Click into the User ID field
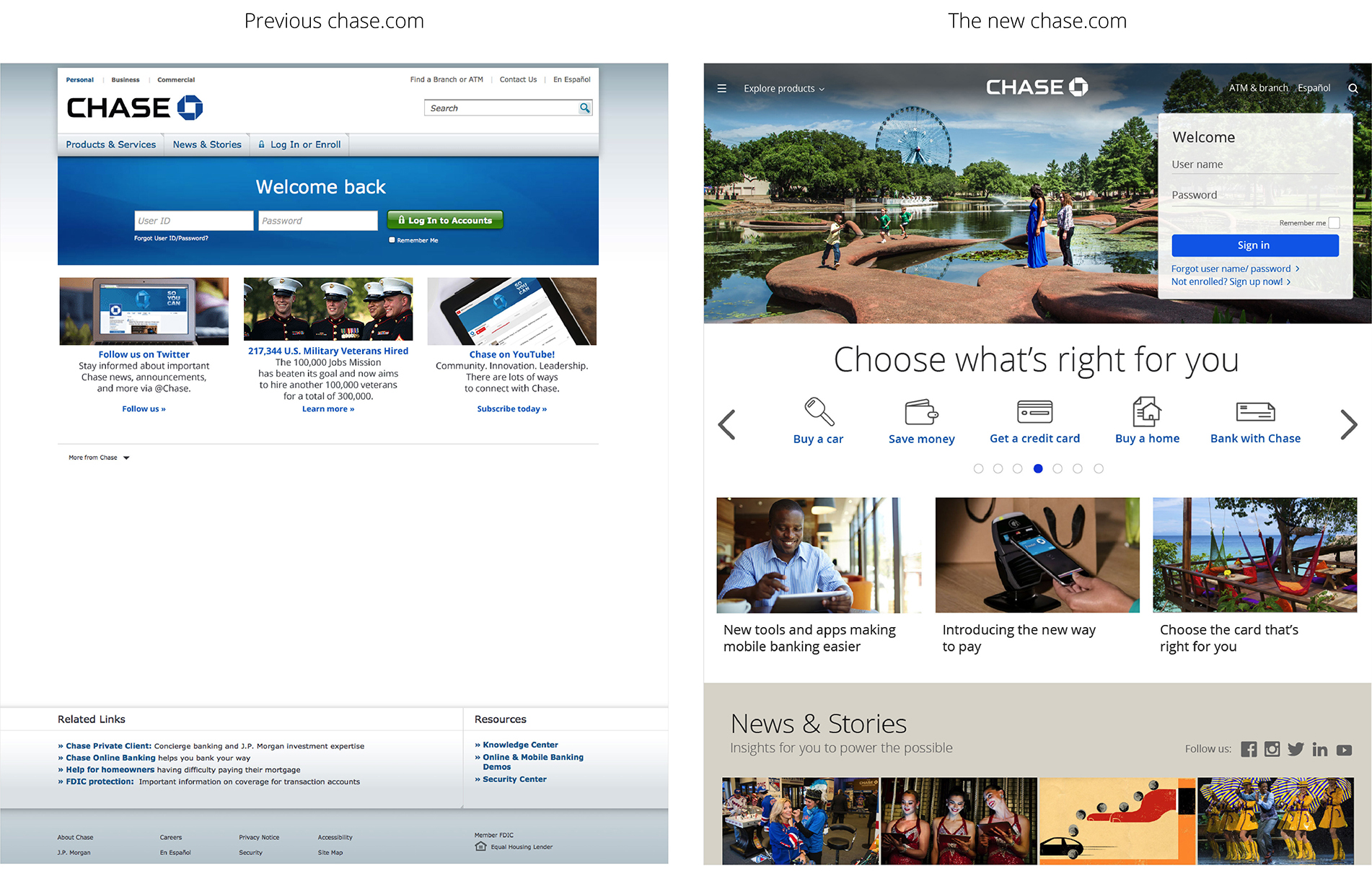 (x=193, y=221)
